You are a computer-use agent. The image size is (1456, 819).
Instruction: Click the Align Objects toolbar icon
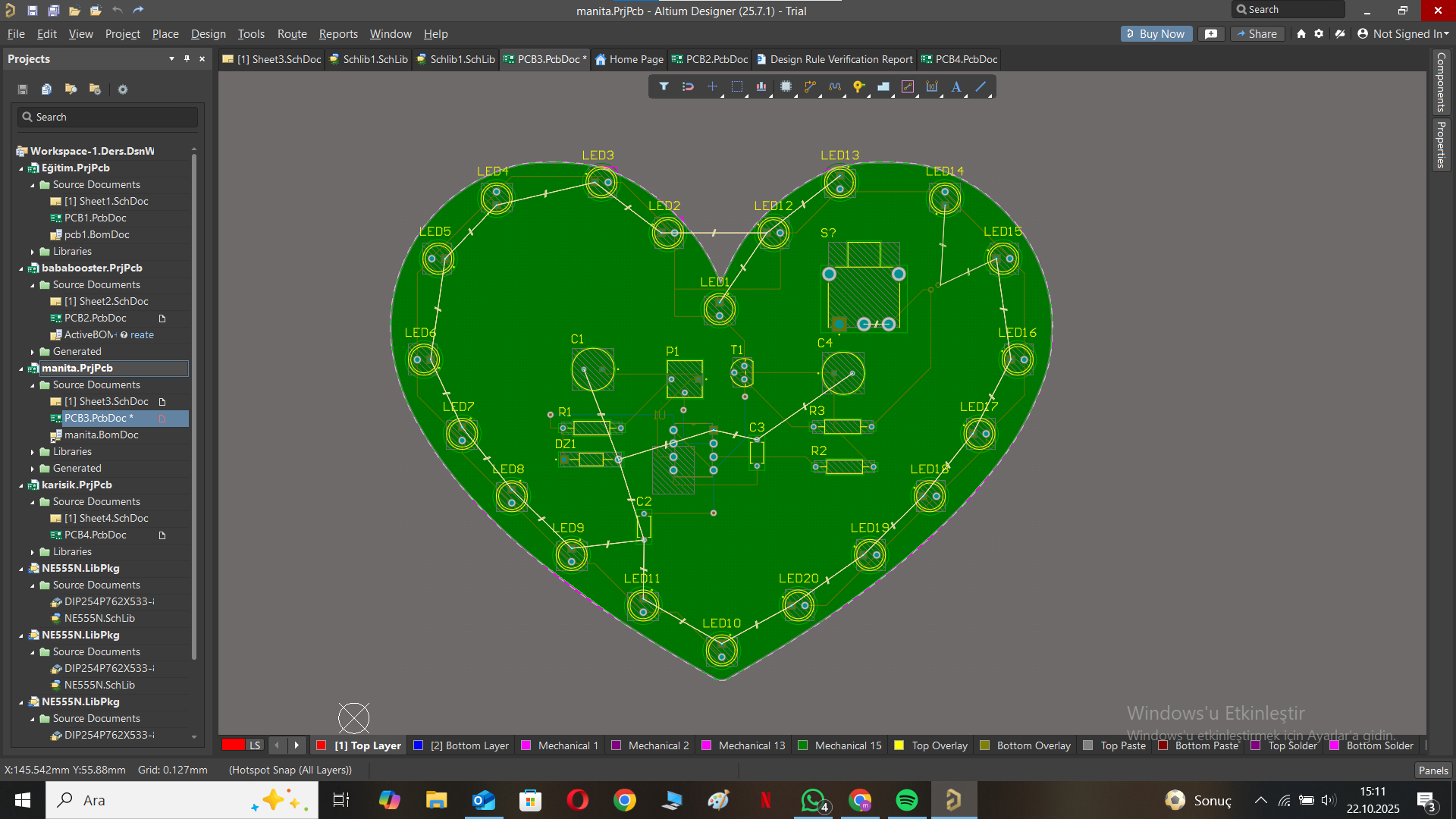point(761,87)
